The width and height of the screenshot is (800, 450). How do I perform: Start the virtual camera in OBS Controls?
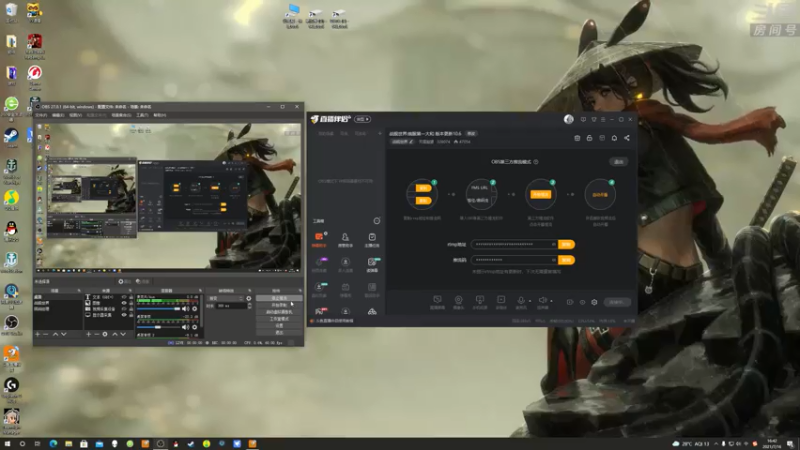pos(279,312)
